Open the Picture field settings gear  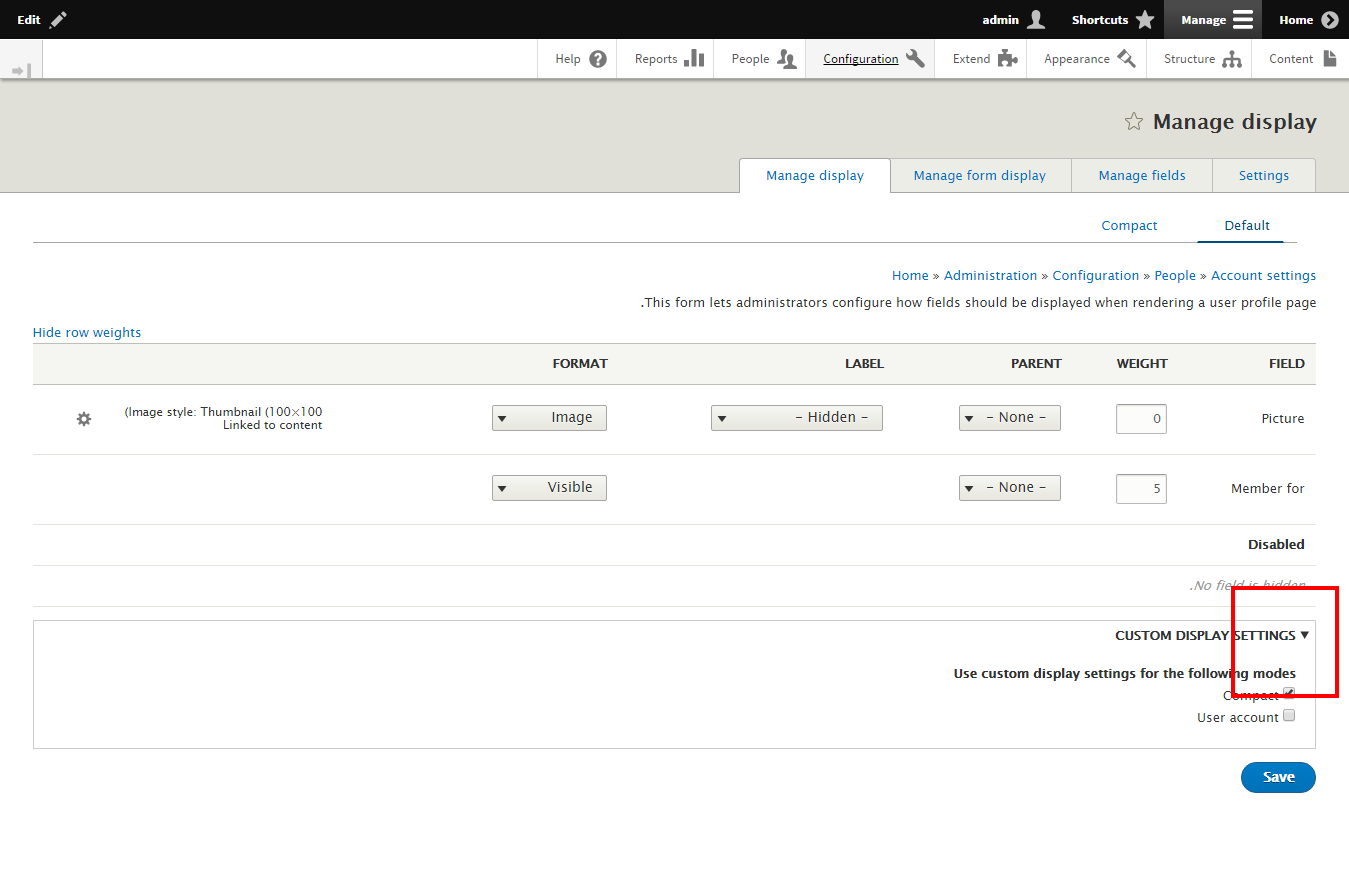pos(83,419)
